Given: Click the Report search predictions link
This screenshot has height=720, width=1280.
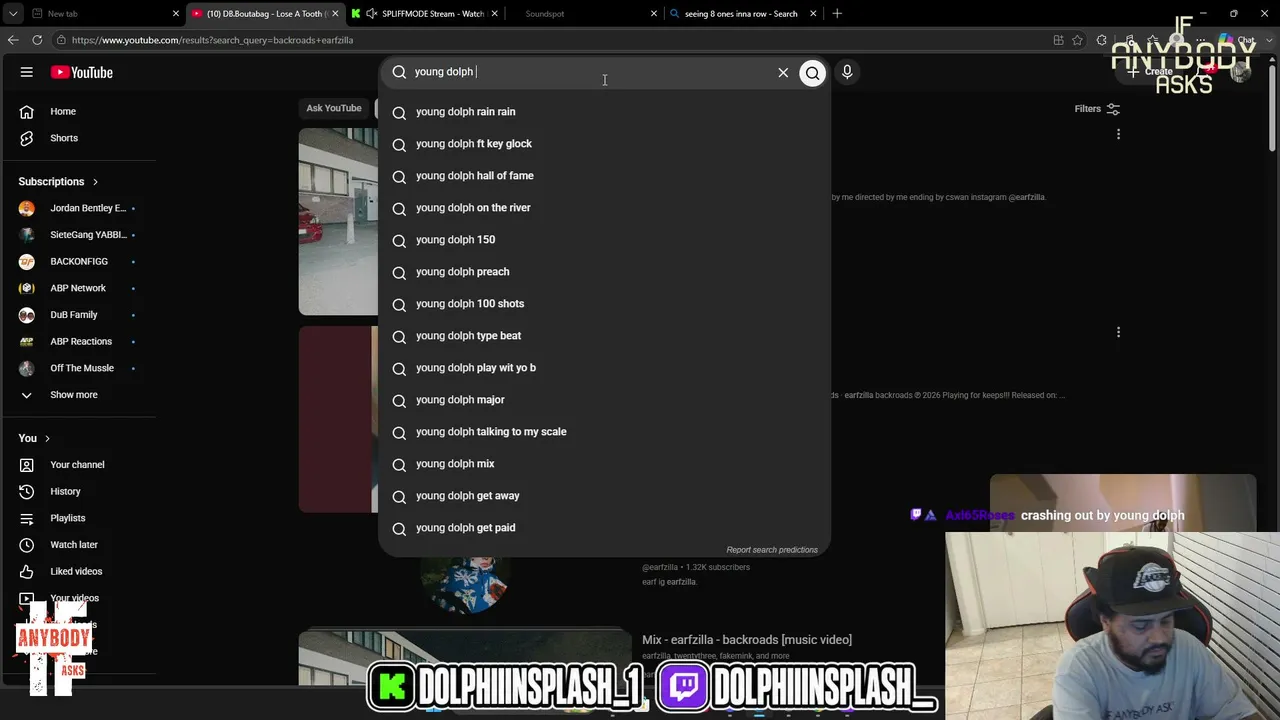Looking at the screenshot, I should click(772, 550).
